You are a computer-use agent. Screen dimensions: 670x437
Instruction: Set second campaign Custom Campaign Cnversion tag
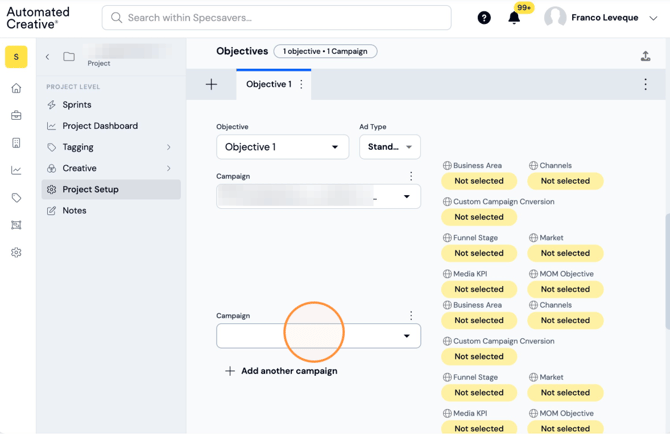(479, 356)
